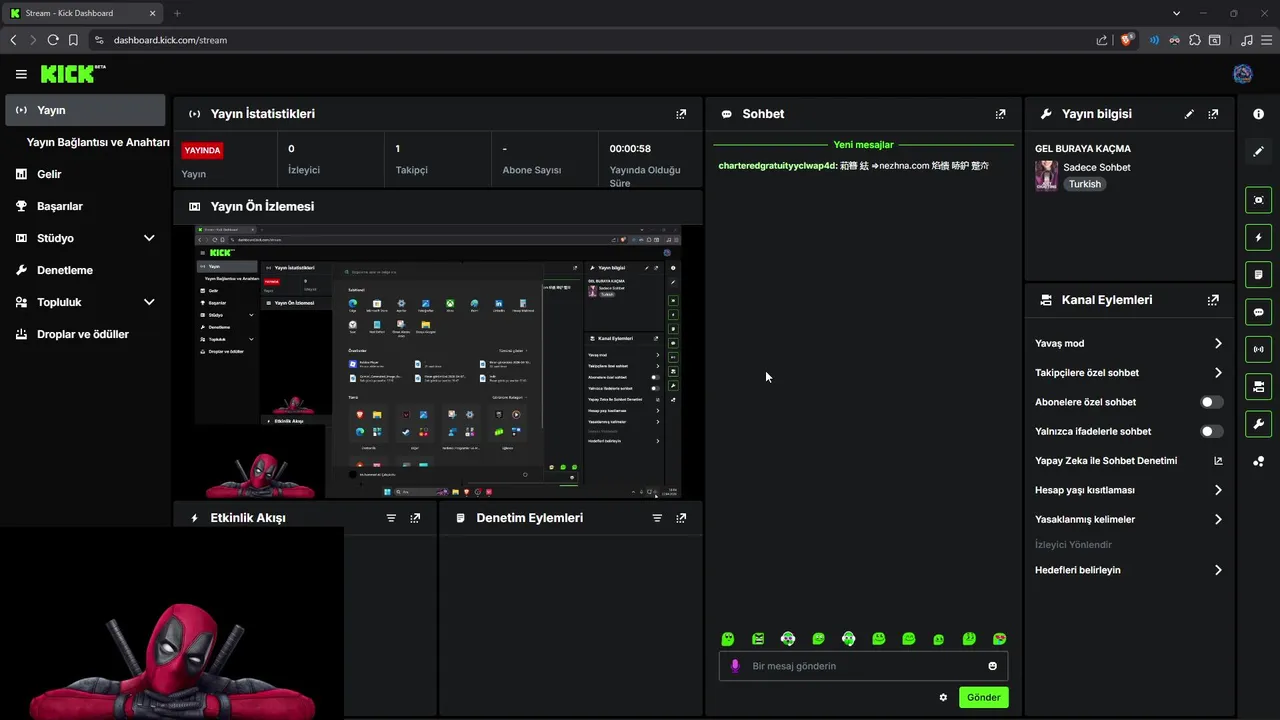Open the browser tab list dropdown arrow
The height and width of the screenshot is (720, 1280).
pyautogui.click(x=1176, y=13)
